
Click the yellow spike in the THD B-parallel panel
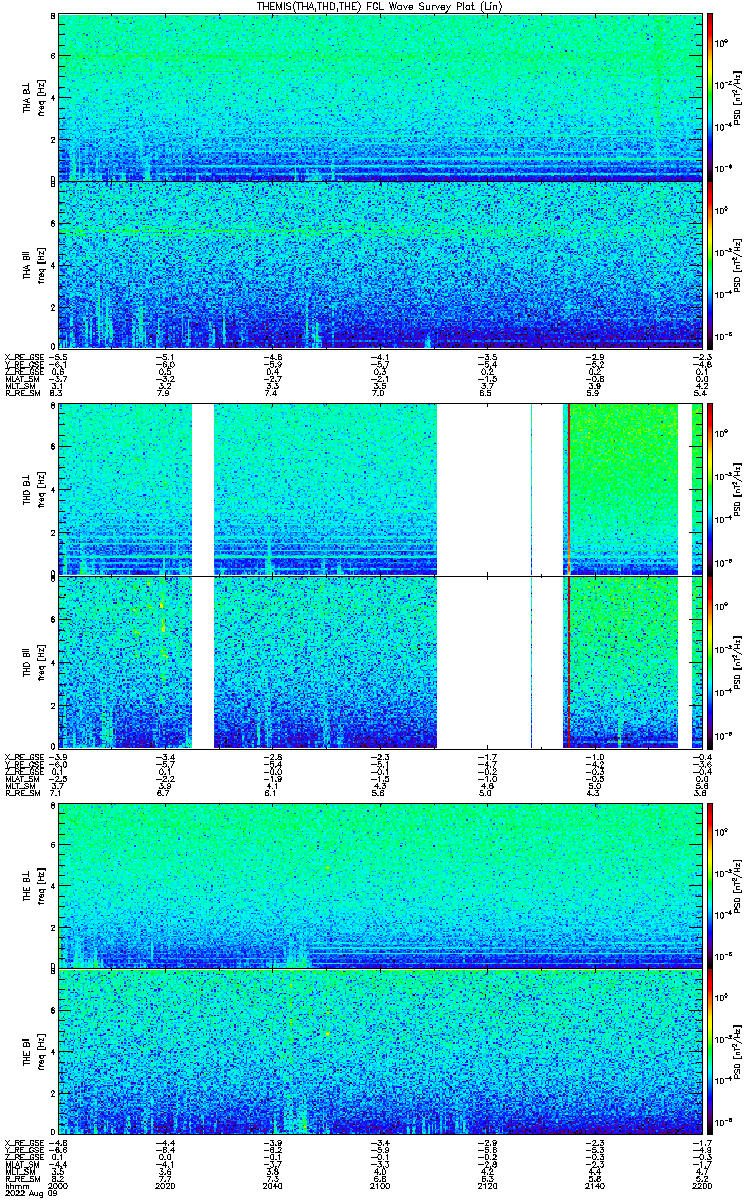click(x=162, y=615)
